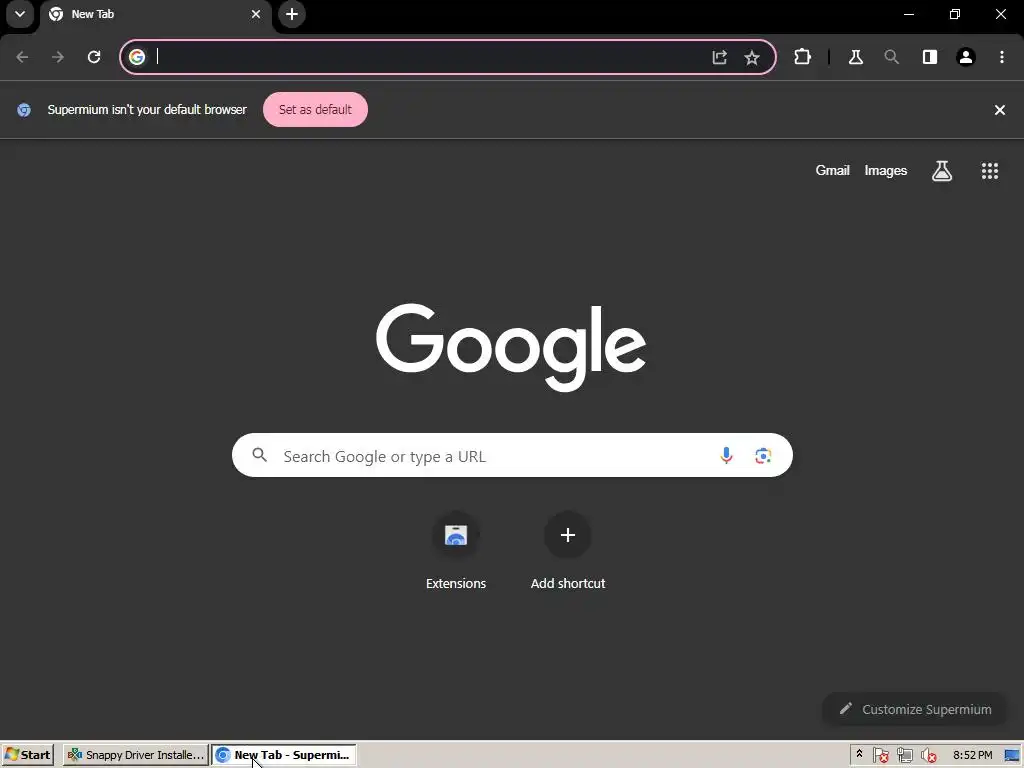This screenshot has height=768, width=1024.
Task: Click the Google icon in address bar
Action: [x=136, y=57]
